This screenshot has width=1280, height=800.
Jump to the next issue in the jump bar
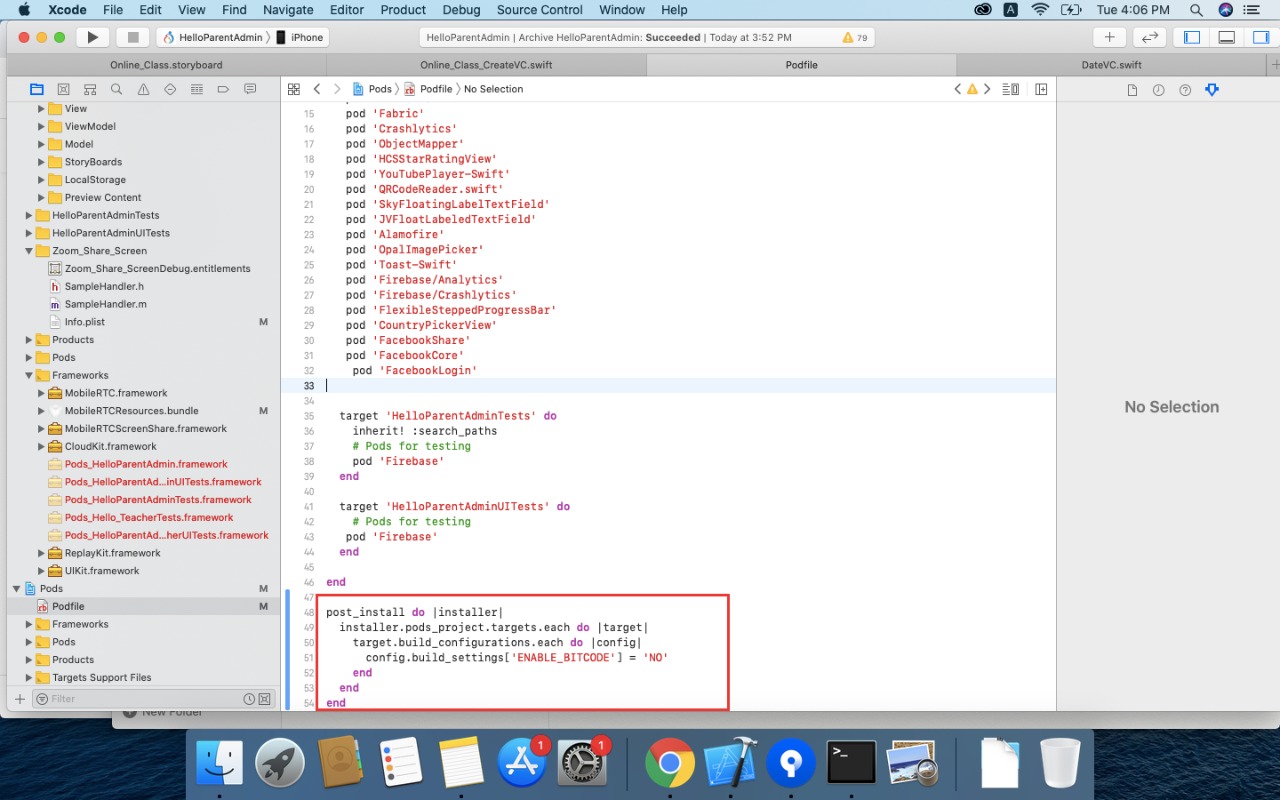pos(987,89)
